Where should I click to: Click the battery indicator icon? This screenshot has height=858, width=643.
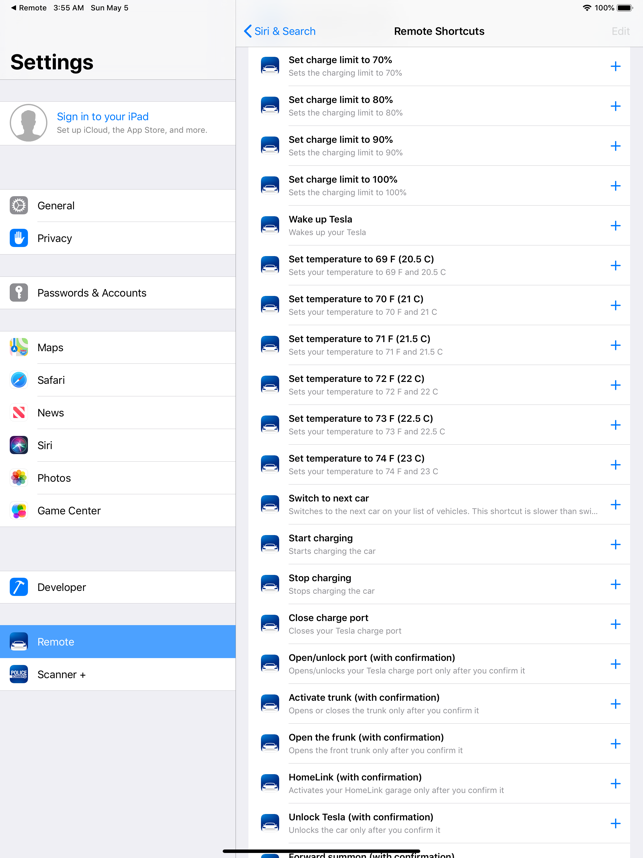(x=625, y=8)
